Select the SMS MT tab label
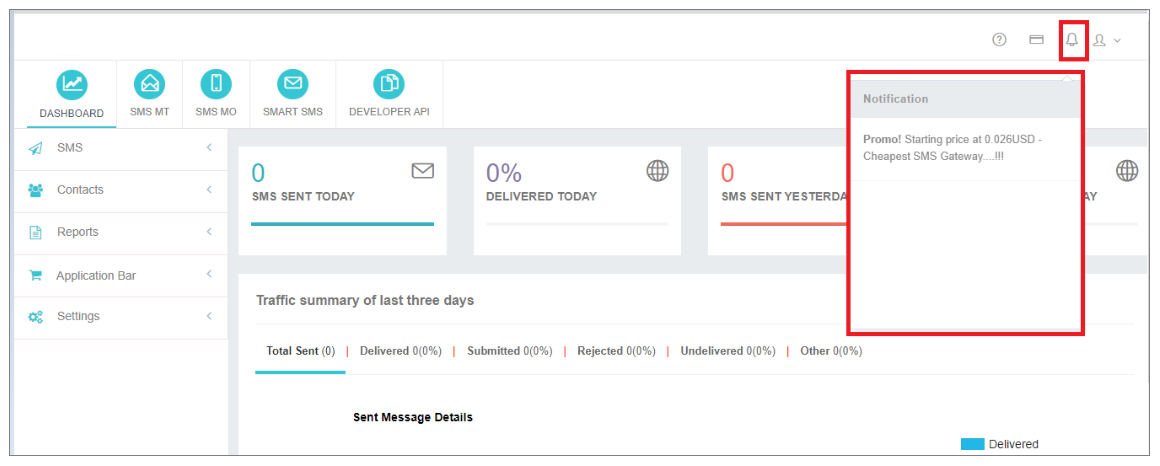Screen dimensions: 1160x466 149,112
